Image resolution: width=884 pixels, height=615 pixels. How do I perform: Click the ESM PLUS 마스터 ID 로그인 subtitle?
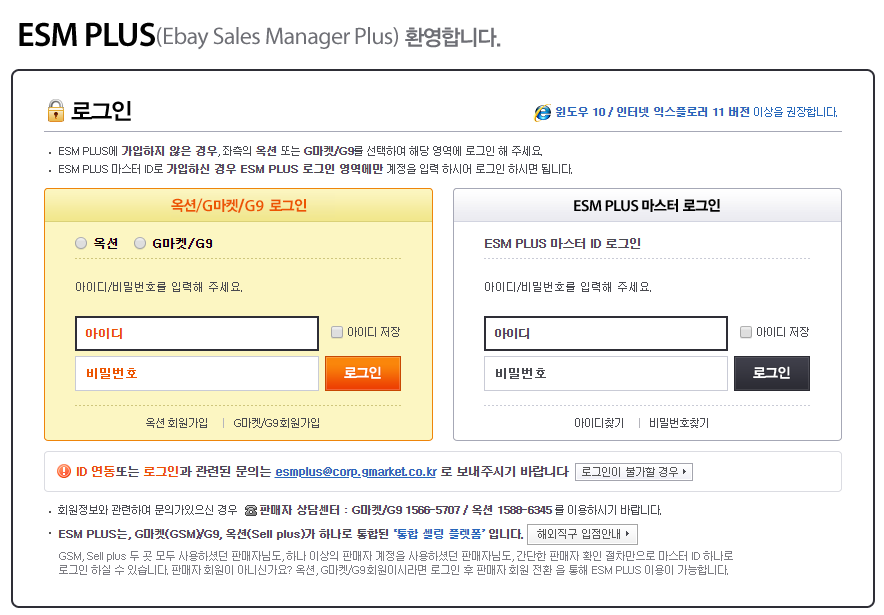(x=562, y=244)
